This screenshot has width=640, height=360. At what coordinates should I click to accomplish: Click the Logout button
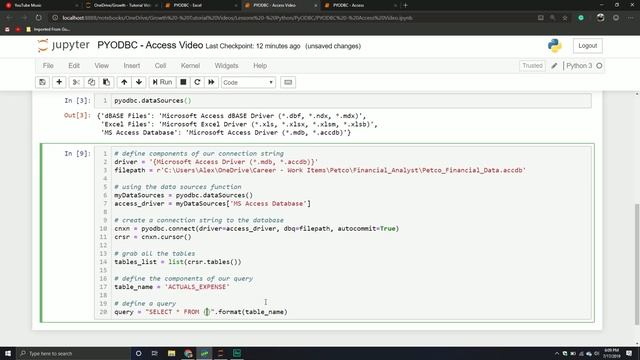(587, 46)
